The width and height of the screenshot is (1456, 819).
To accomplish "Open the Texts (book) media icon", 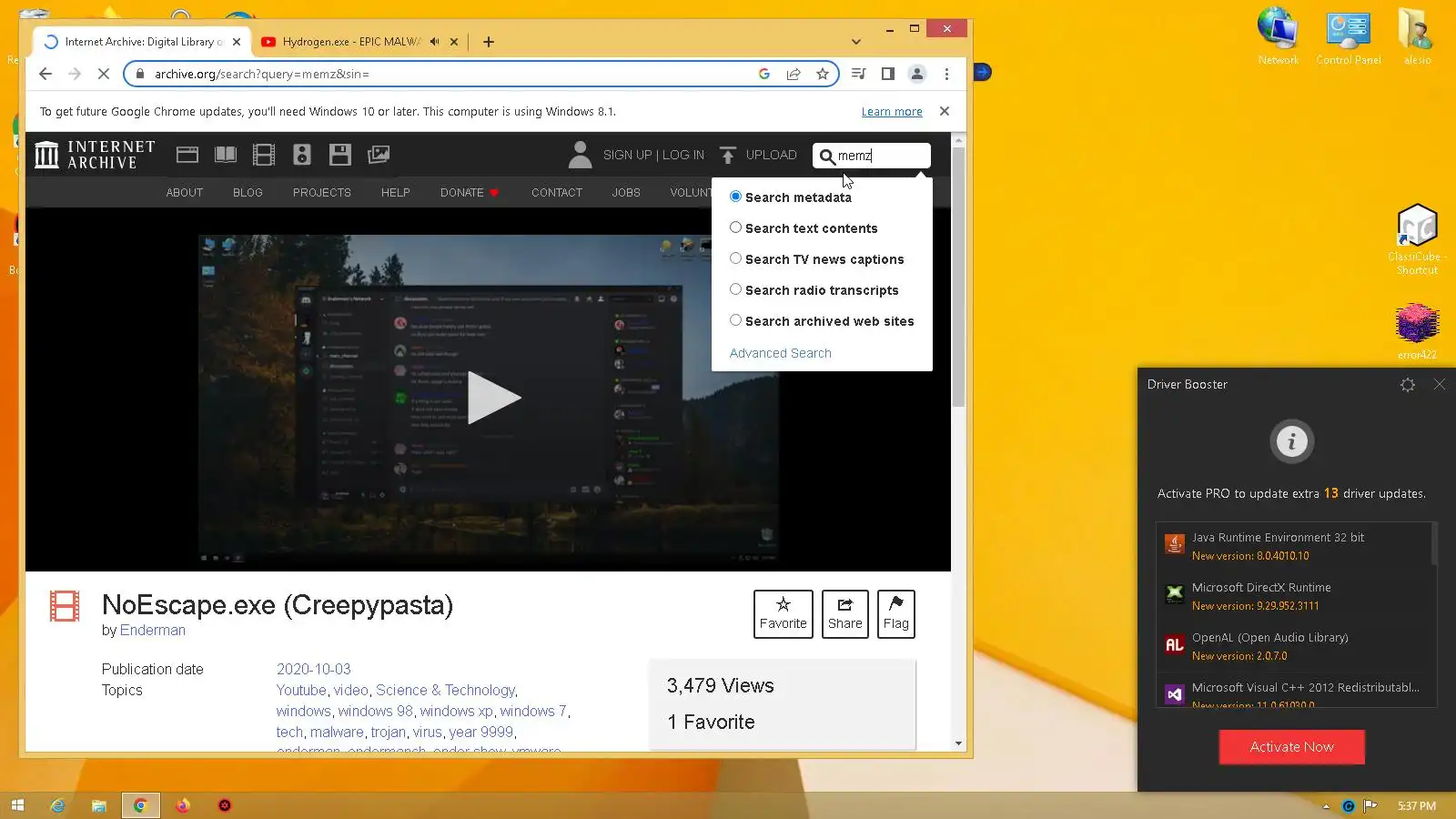I will 226,155.
